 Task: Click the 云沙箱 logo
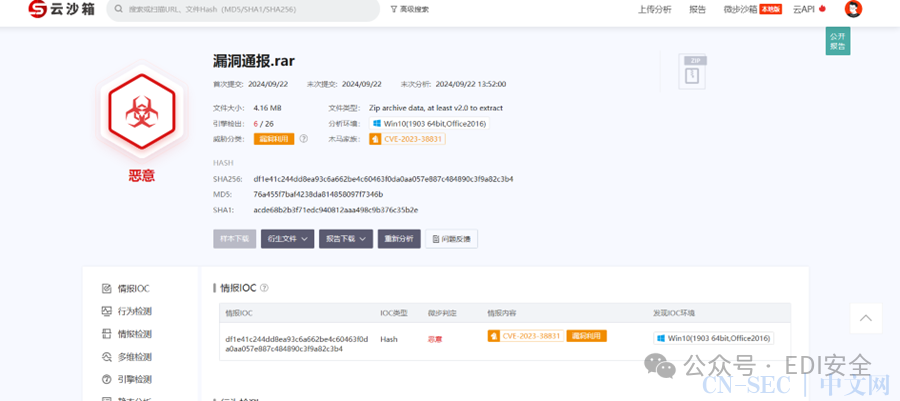click(x=61, y=9)
